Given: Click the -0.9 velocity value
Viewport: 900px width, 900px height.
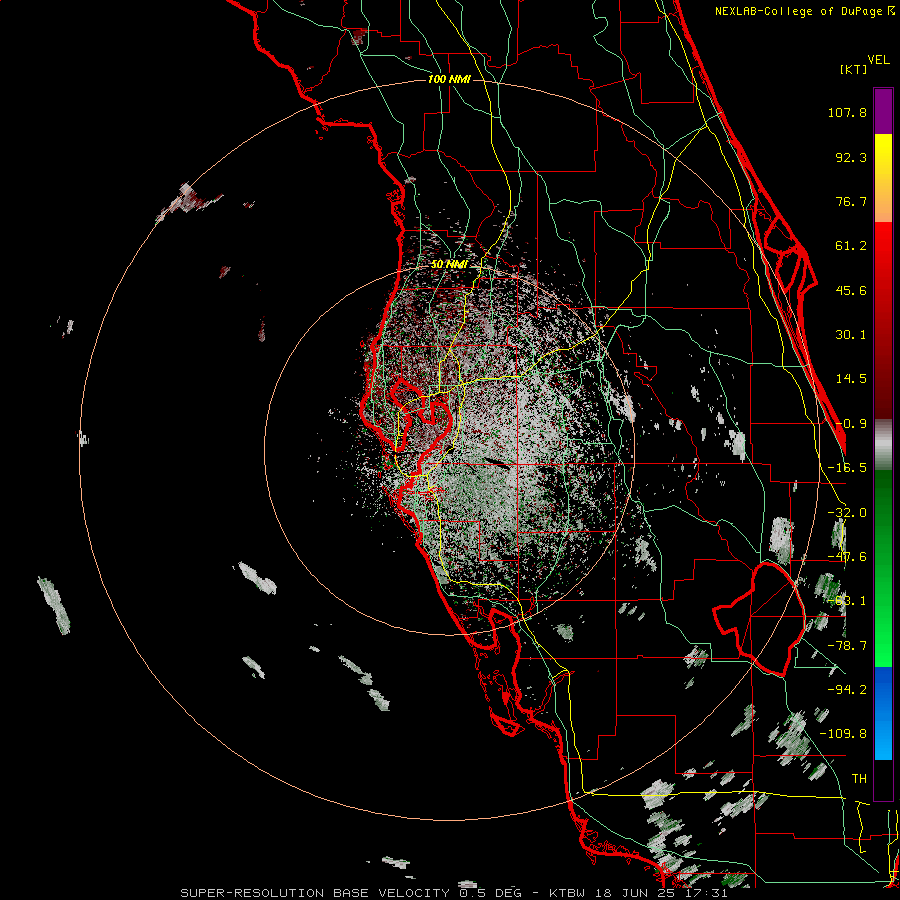Looking at the screenshot, I should (851, 424).
